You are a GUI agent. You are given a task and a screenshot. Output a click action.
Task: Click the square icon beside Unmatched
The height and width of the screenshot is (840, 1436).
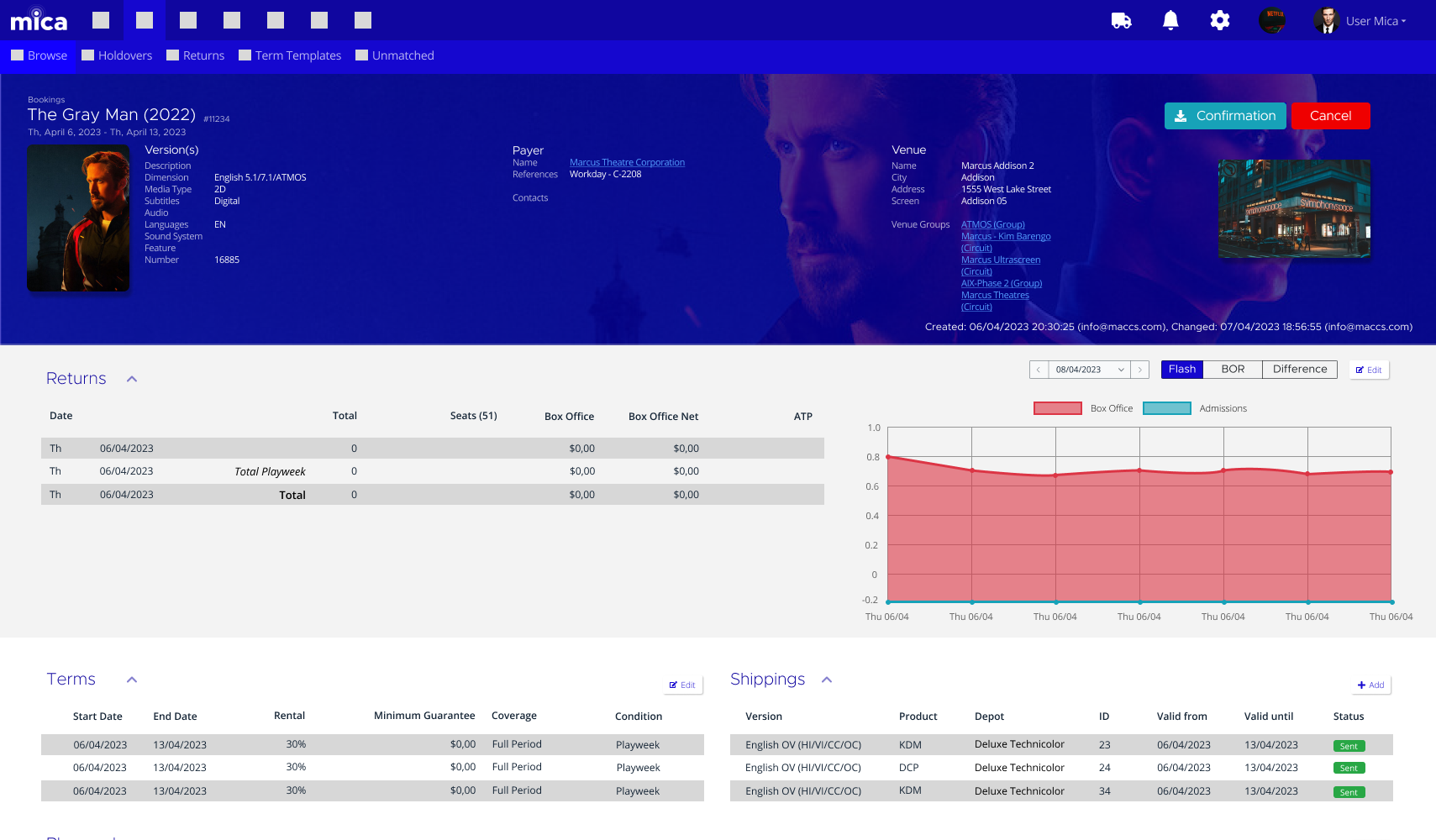(x=361, y=55)
